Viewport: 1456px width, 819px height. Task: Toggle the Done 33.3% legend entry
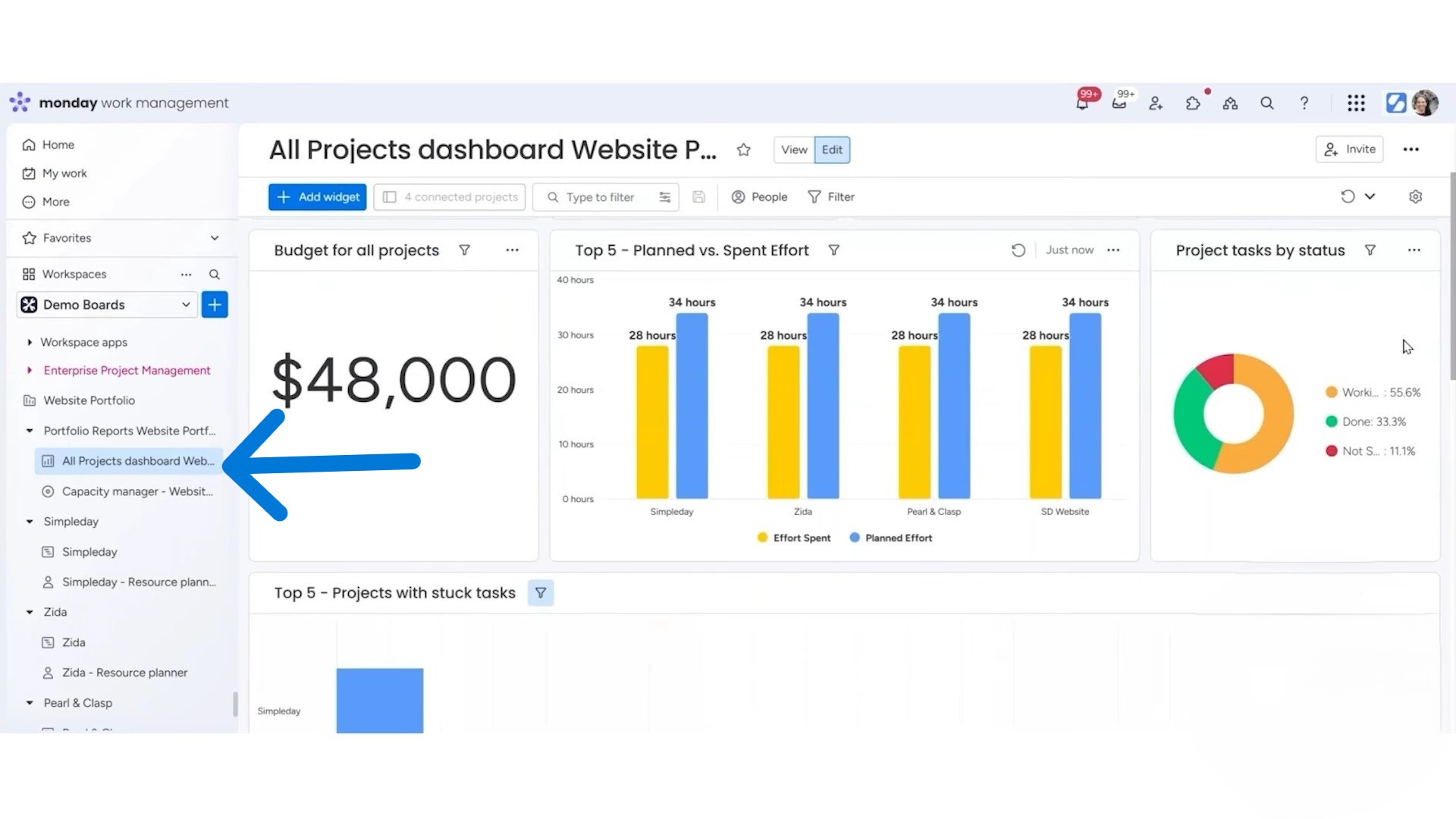click(1365, 422)
